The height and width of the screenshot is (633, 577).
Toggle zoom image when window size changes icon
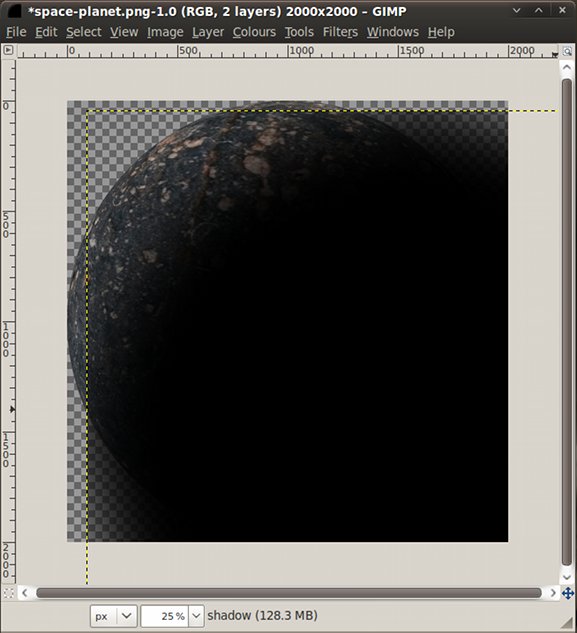[x=567, y=51]
